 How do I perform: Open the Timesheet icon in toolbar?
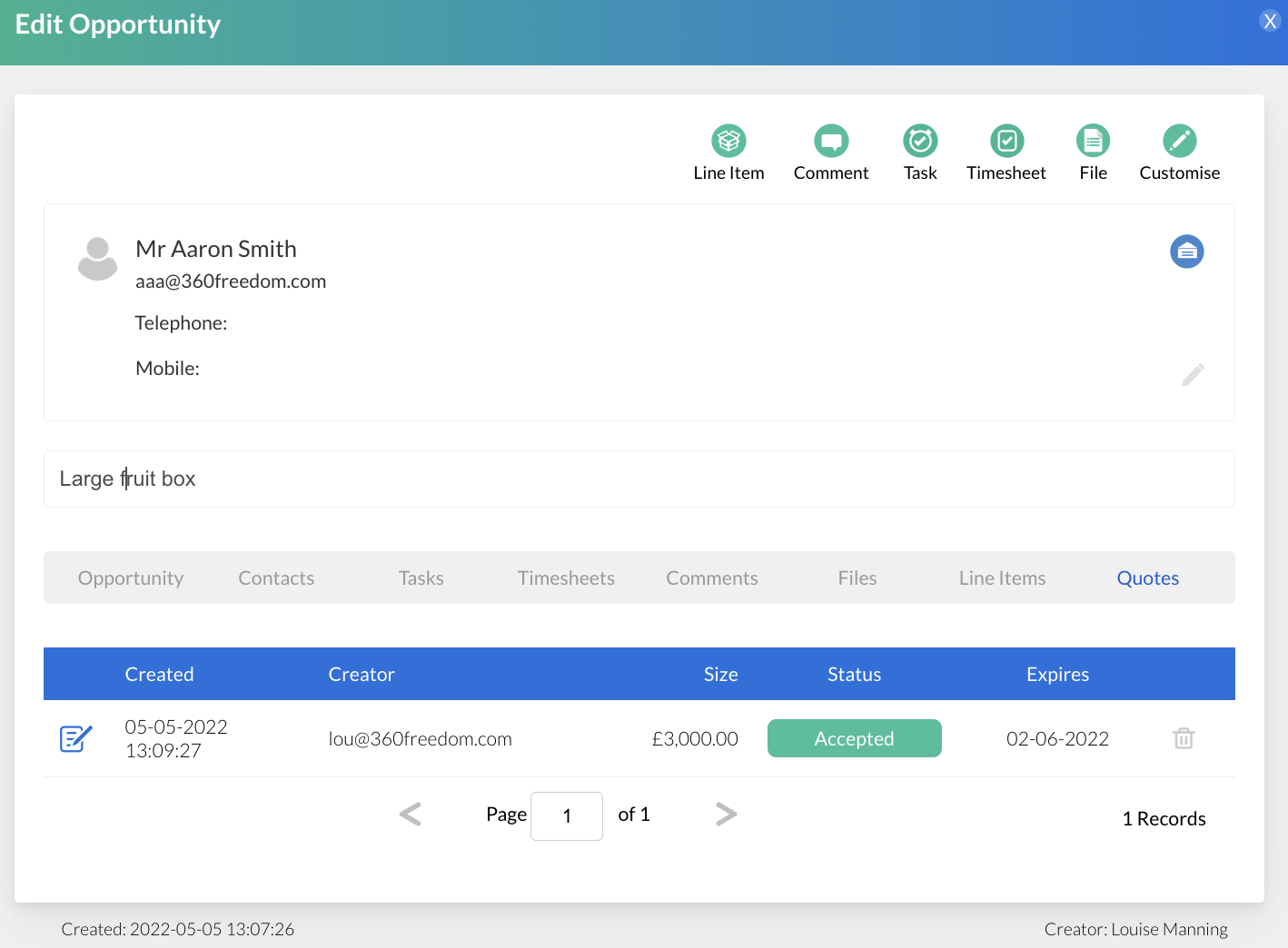(1006, 142)
